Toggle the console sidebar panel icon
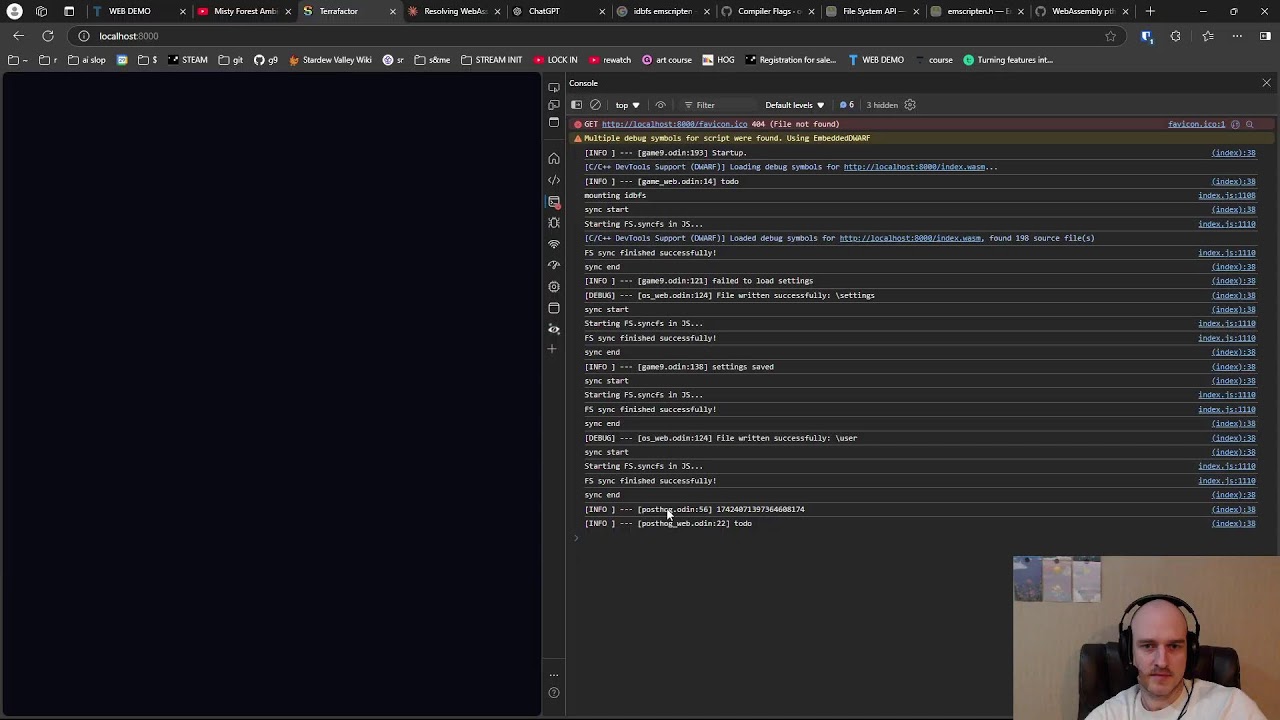This screenshot has width=1280, height=720. coord(577,105)
